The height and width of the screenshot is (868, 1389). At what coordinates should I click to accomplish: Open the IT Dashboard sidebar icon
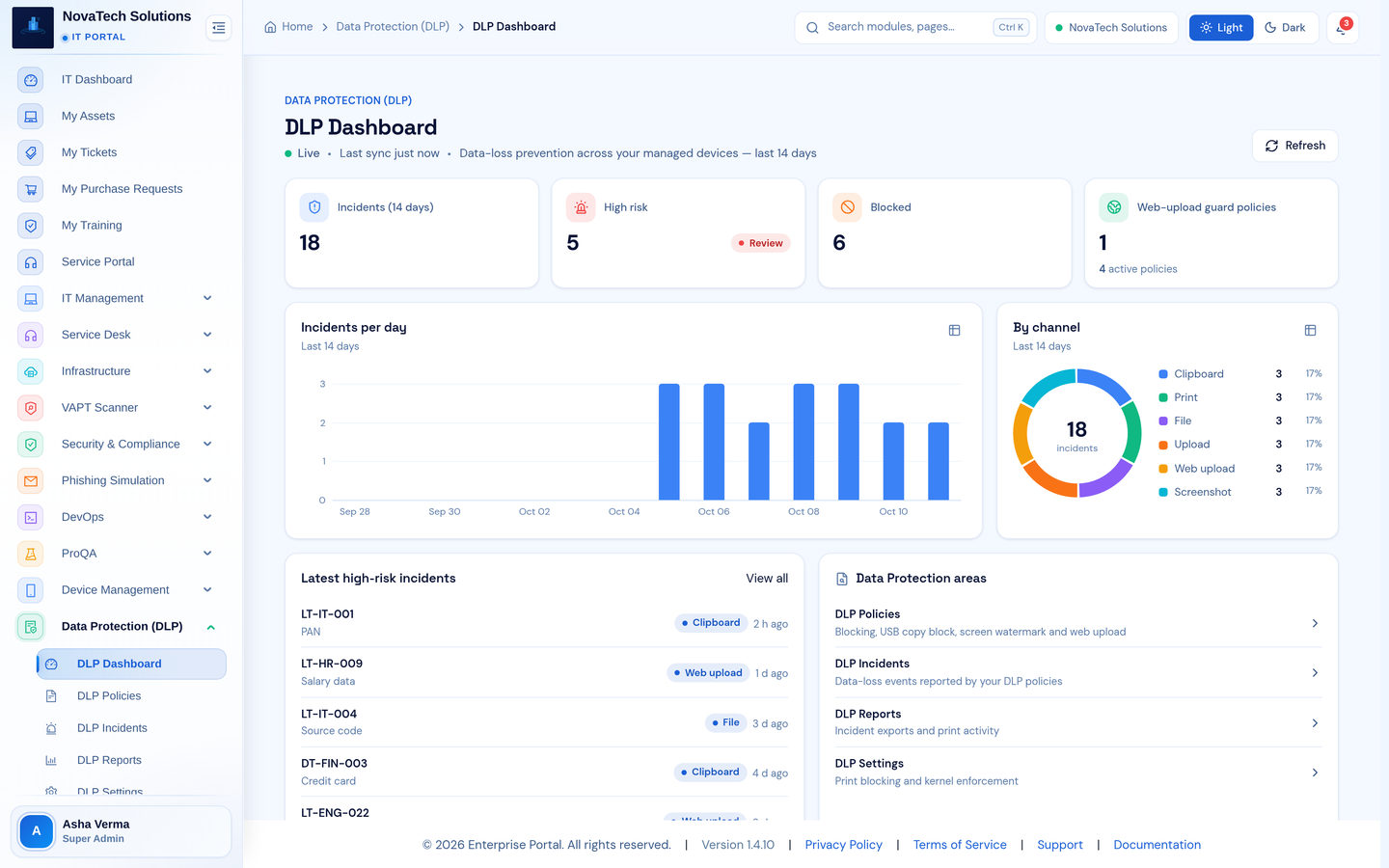pos(31,80)
